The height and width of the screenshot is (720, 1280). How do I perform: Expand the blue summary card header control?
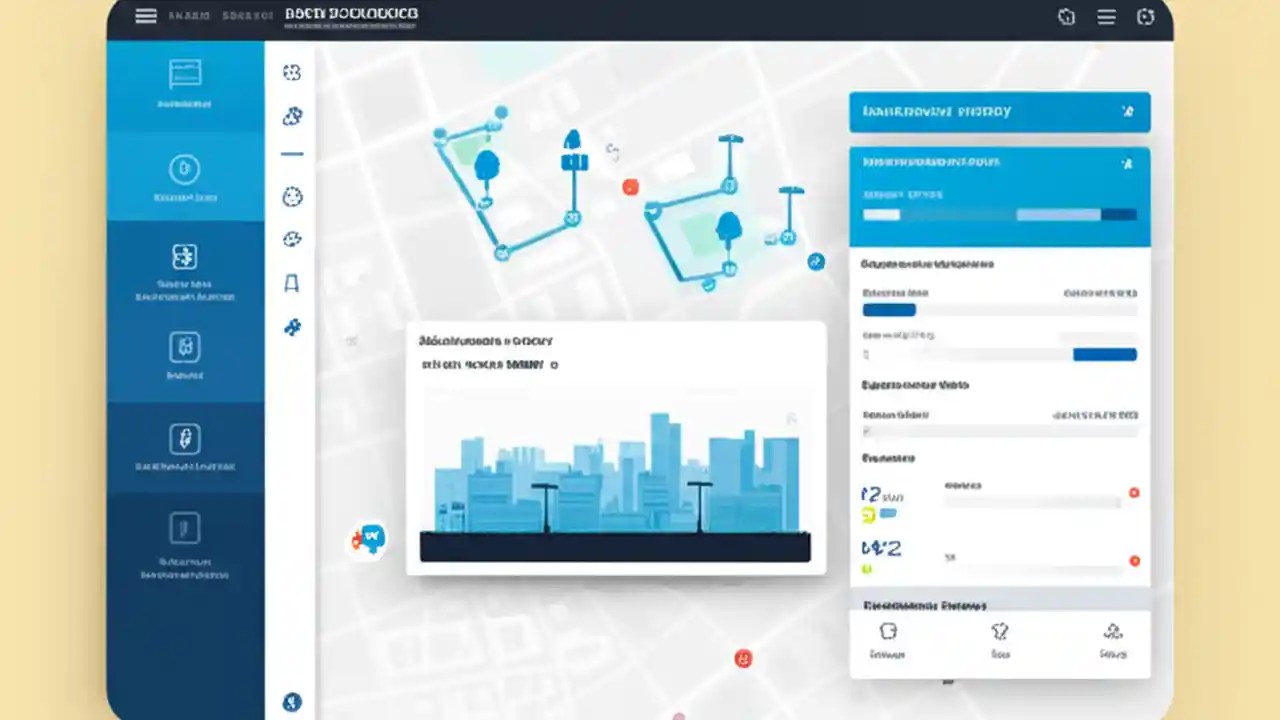coord(1128,162)
